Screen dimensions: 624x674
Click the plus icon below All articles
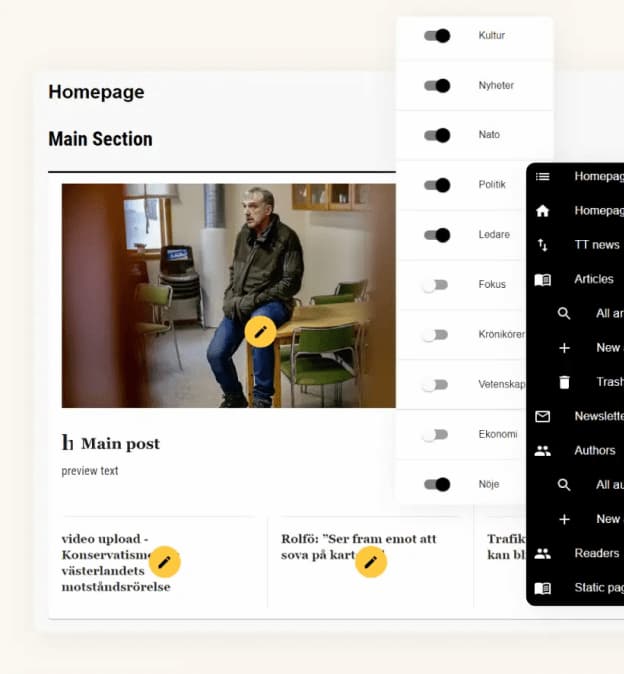click(564, 348)
